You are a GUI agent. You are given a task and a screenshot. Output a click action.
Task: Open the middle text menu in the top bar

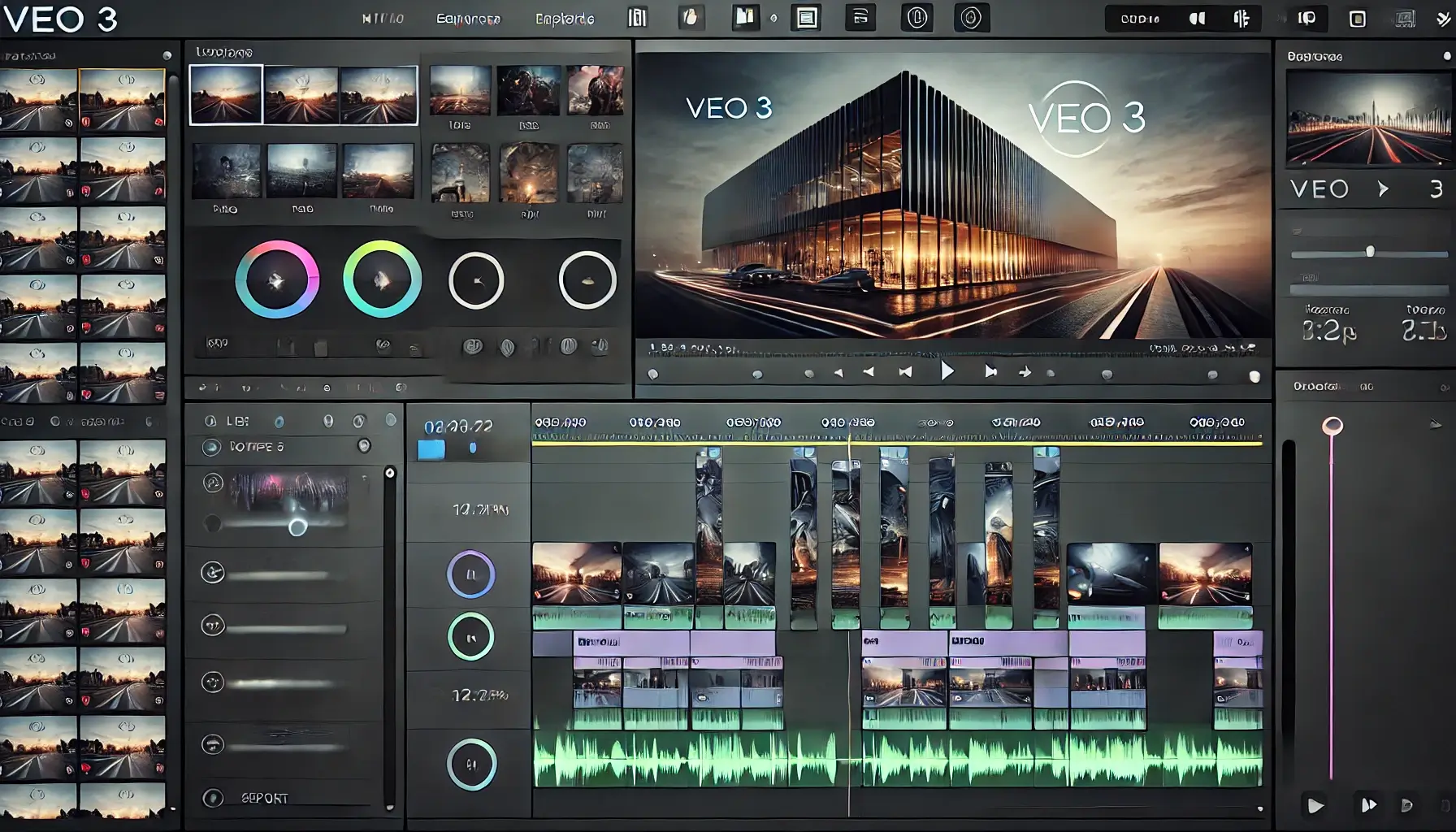[x=469, y=19]
